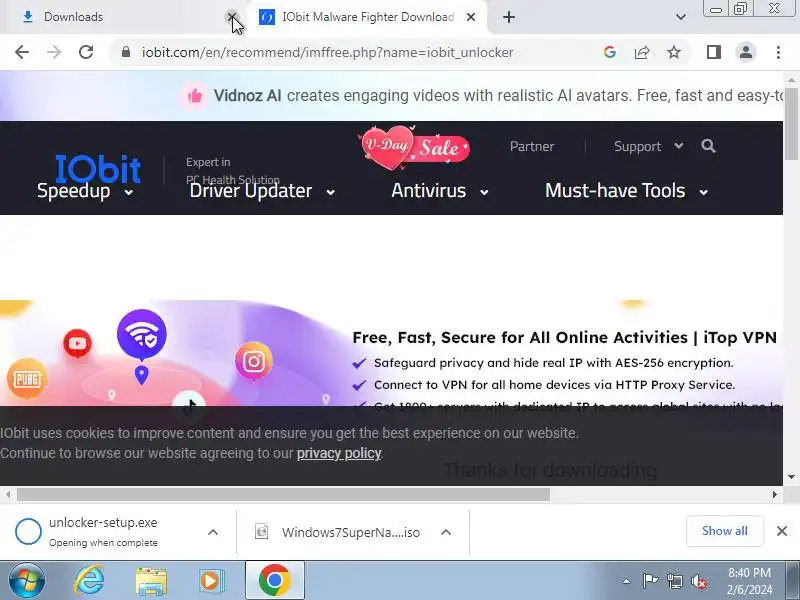Screen dimensions: 800x600
Task: Reload the current page
Action: 86,52
